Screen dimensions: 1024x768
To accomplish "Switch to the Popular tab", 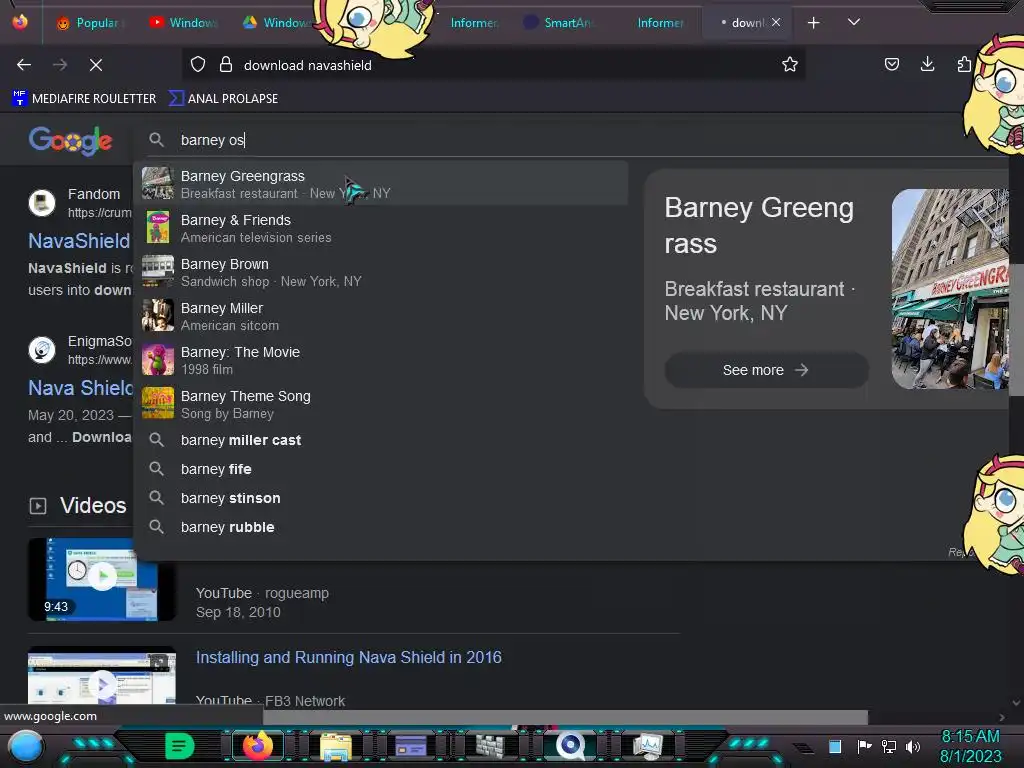I will tap(91, 23).
